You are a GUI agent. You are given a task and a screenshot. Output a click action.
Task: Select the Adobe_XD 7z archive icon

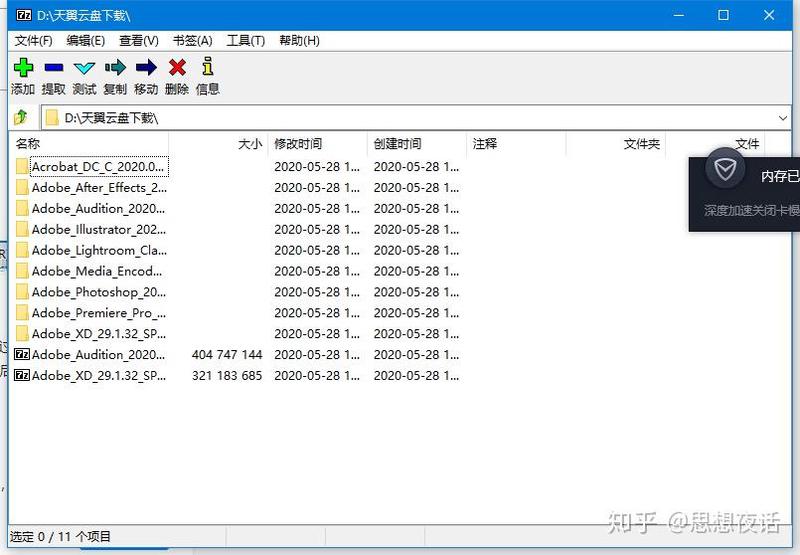pos(22,375)
